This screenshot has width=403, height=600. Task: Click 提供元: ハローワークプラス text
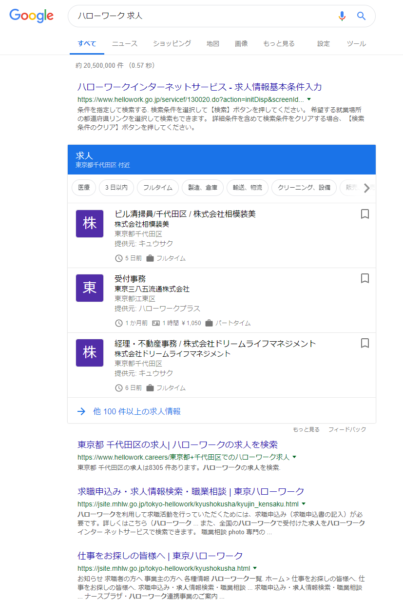pyautogui.click(x=157, y=308)
